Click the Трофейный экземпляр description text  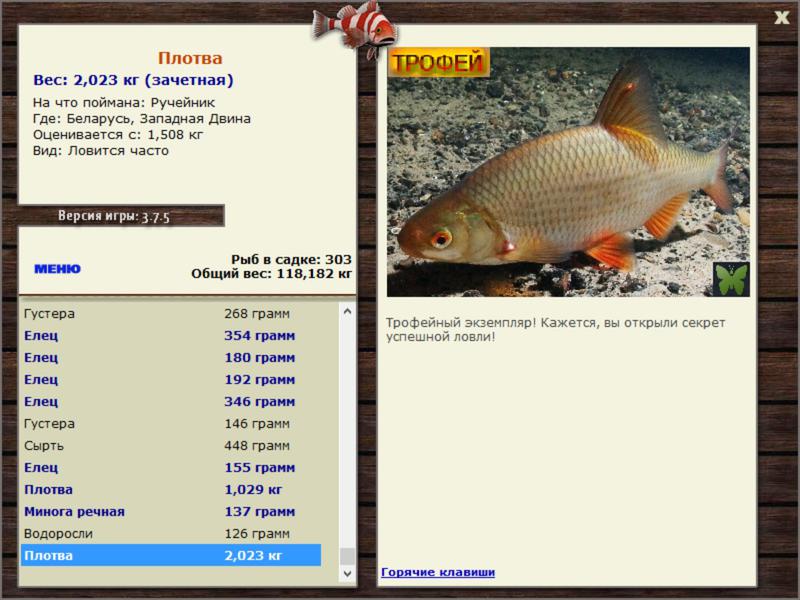(555, 329)
